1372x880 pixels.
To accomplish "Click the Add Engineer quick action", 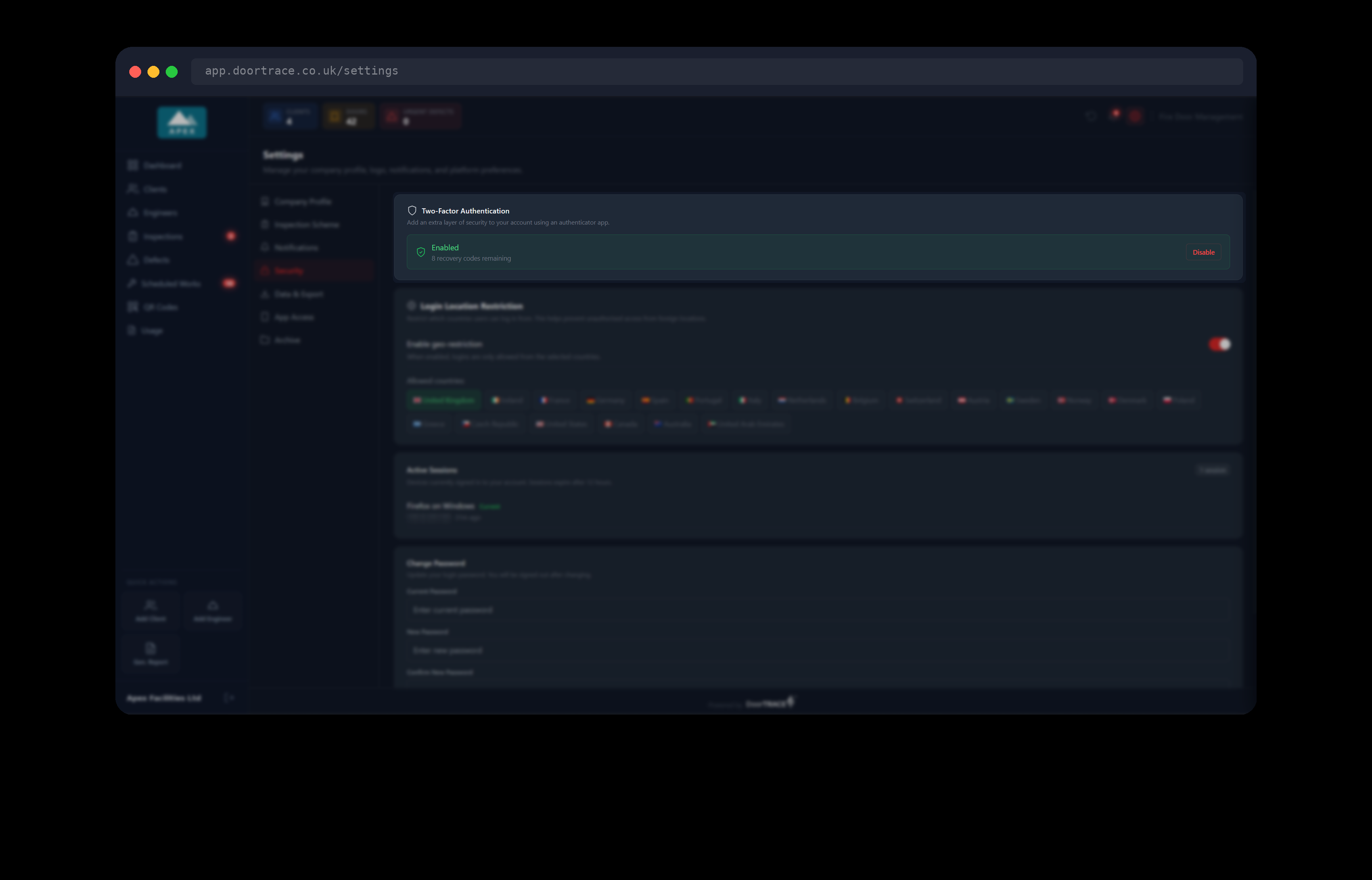I will (213, 610).
